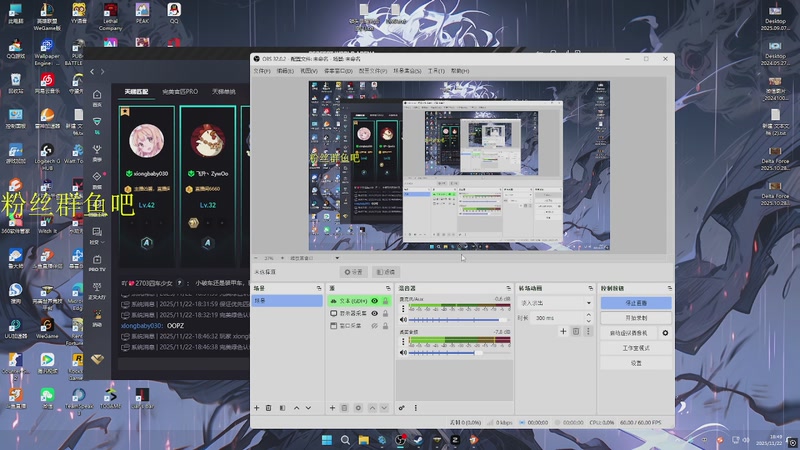Viewport: 800px width, 450px height.
Task: Move selected source up in Sources toolbar
Action: [x=372, y=408]
